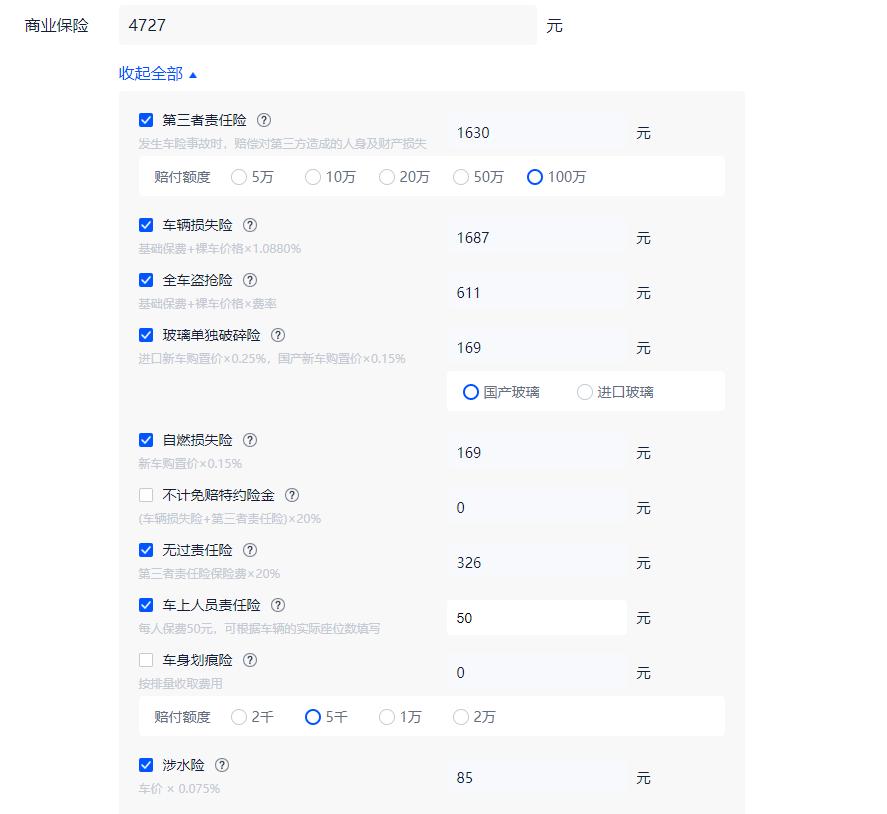This screenshot has width=887, height=814.
Task: Enable the 车身划痕险 checkbox
Action: [145, 660]
